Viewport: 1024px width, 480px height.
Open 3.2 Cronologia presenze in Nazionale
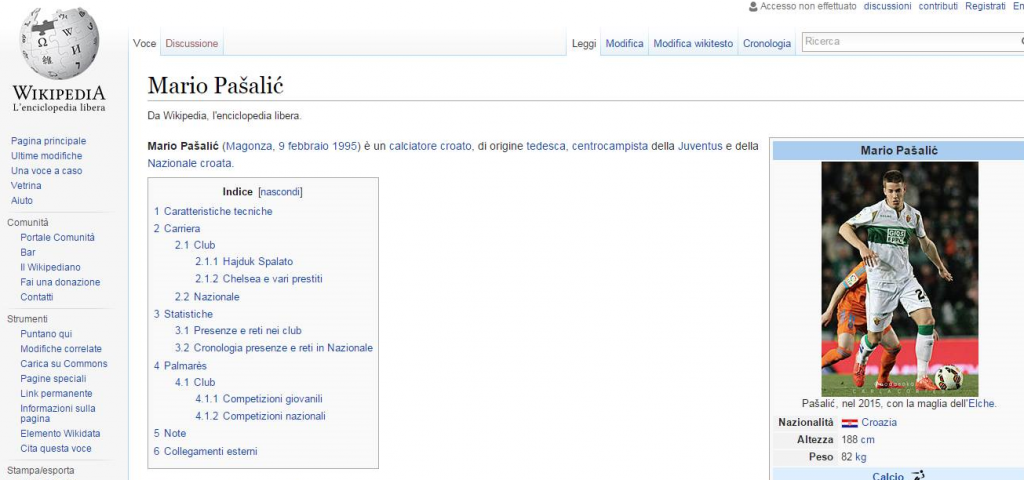274,348
